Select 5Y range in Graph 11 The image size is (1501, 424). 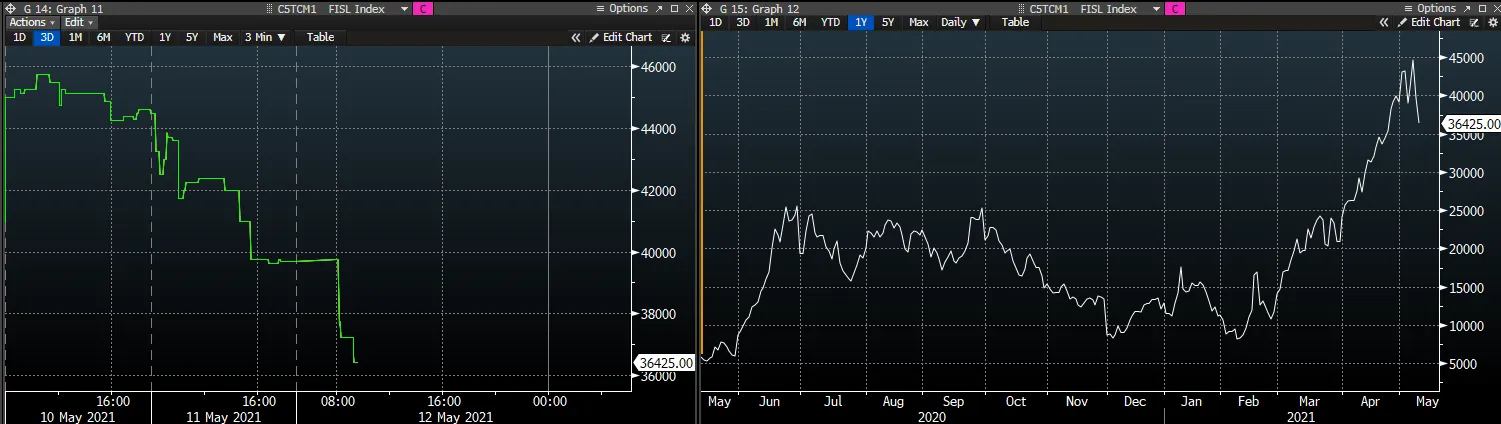[x=192, y=37]
